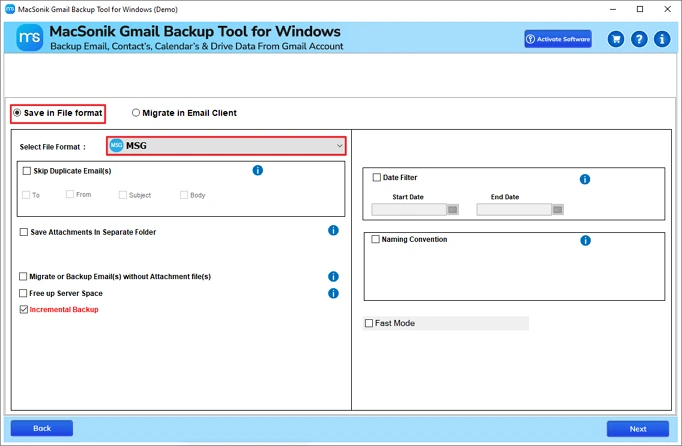682x446 pixels.
Task: Enable Free up Server Space checkbox
Action: pyautogui.click(x=23, y=293)
